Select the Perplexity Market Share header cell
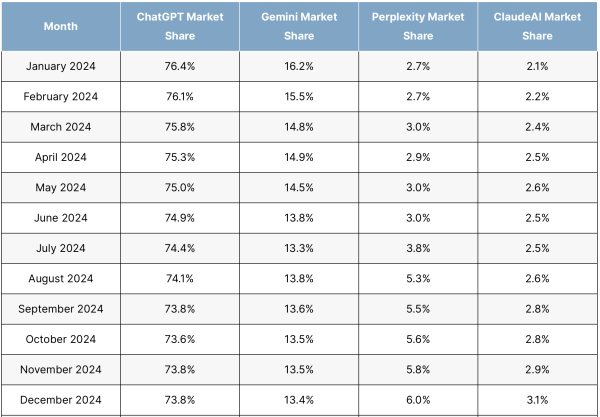The image size is (600, 417). (x=418, y=26)
